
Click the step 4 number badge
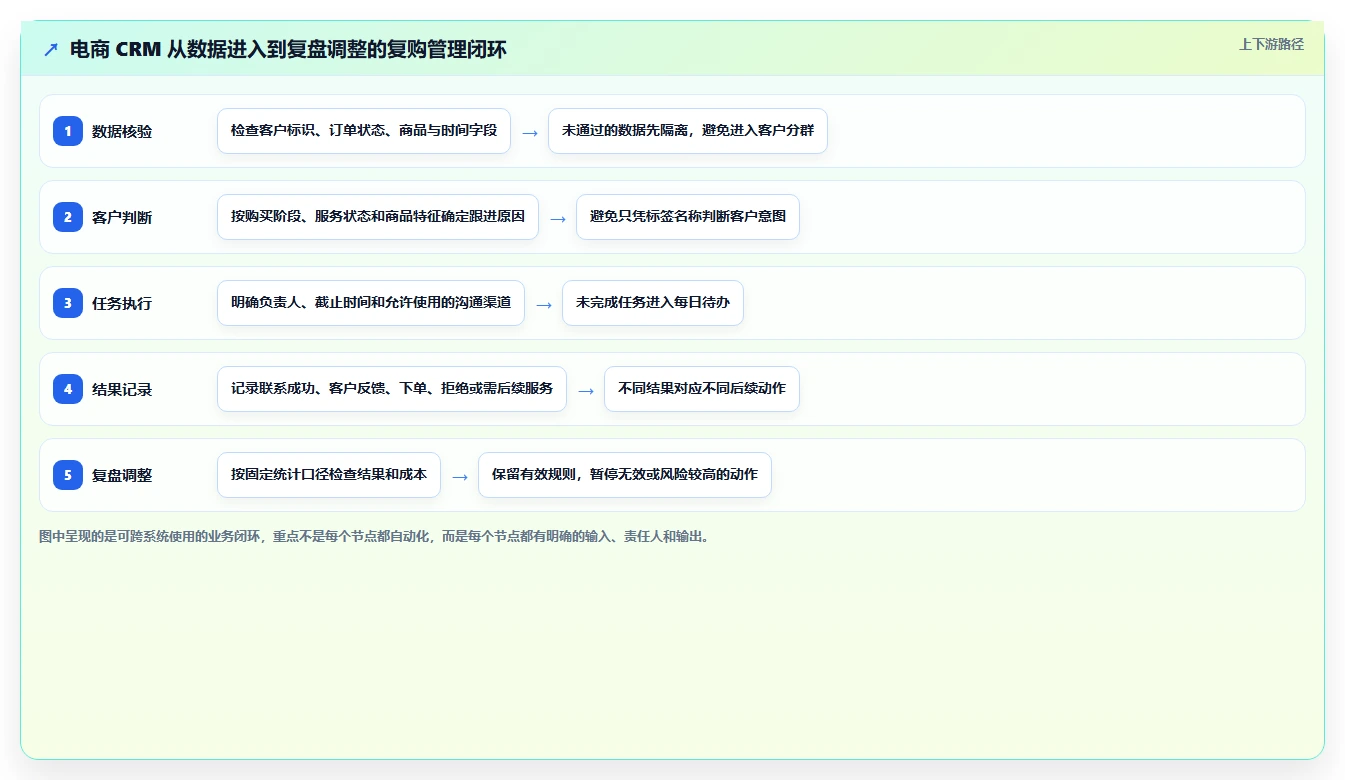coord(68,389)
